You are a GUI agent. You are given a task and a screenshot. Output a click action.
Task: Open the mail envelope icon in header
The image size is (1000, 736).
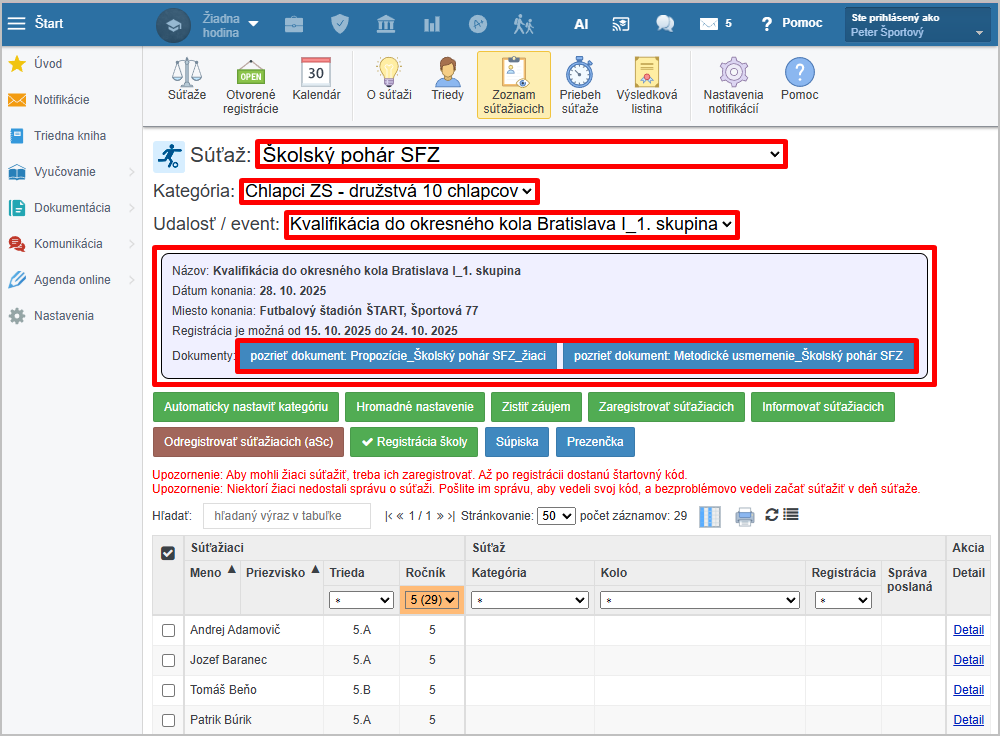[x=709, y=23]
